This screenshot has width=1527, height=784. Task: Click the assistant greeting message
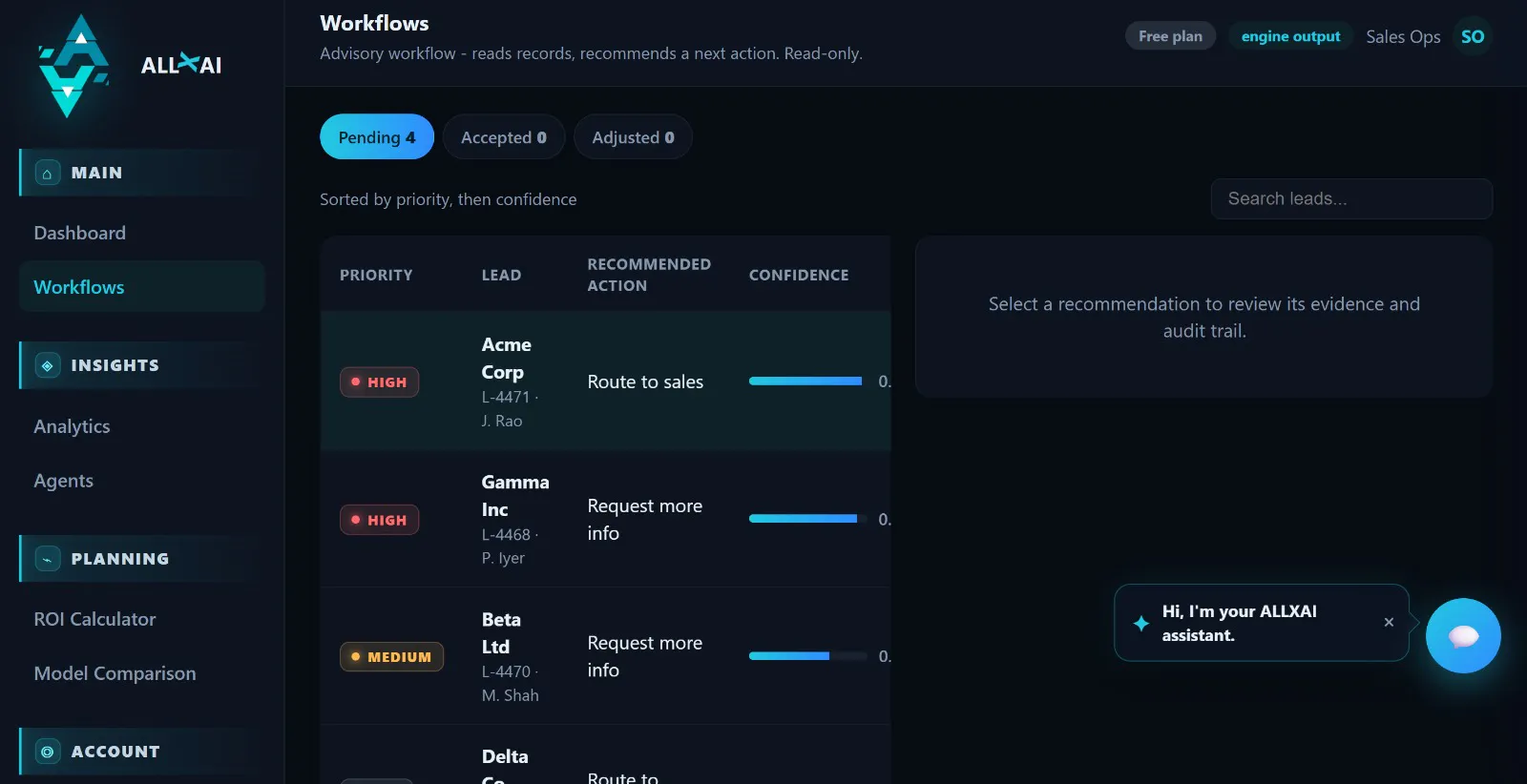coord(1240,623)
